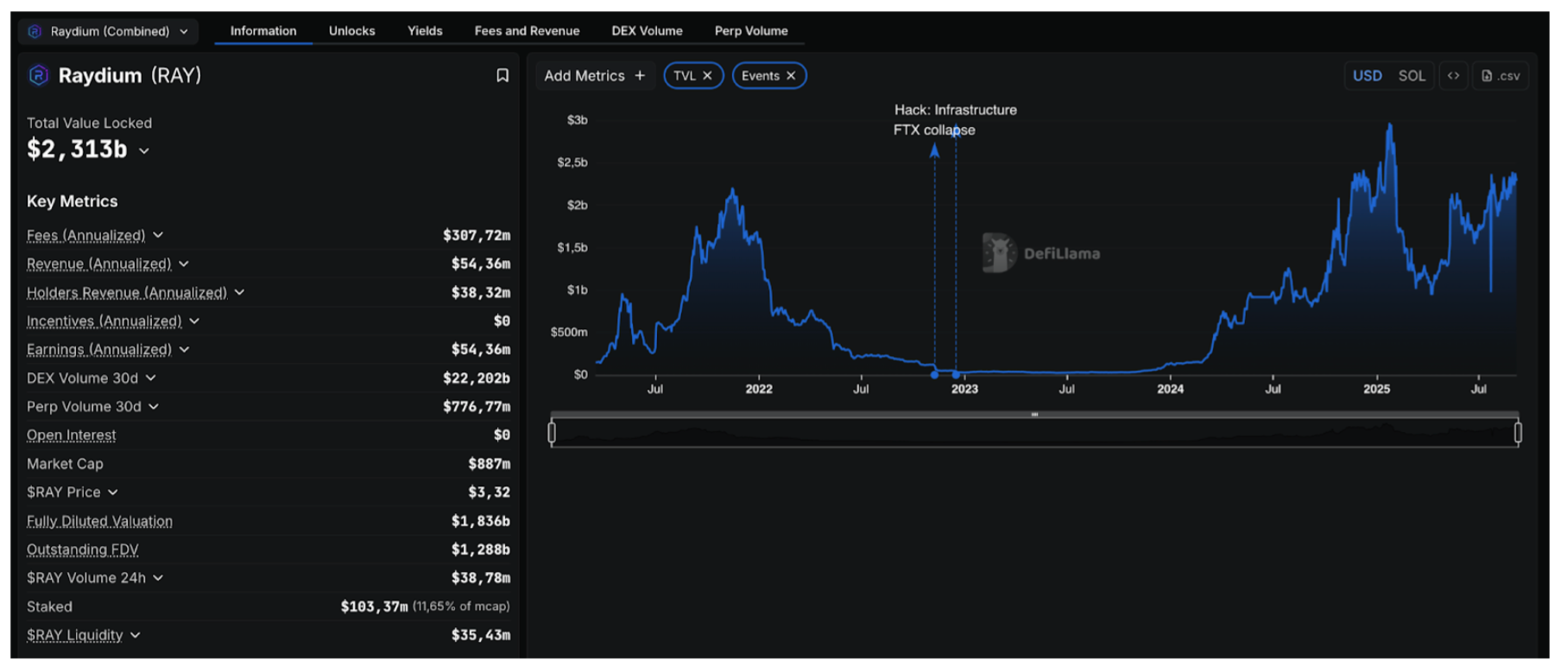Screen dimensions: 1568x667
Task: Click the Raydium logo beside the title
Action: point(39,76)
